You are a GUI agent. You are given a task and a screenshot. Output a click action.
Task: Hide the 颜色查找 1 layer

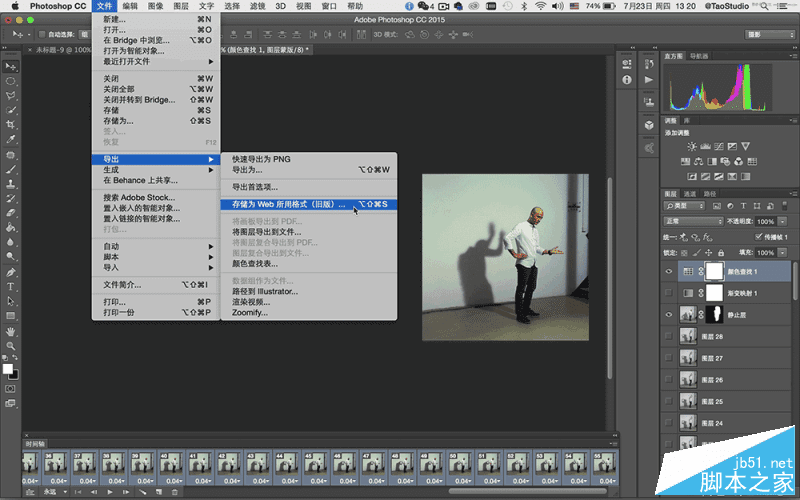pos(669,272)
